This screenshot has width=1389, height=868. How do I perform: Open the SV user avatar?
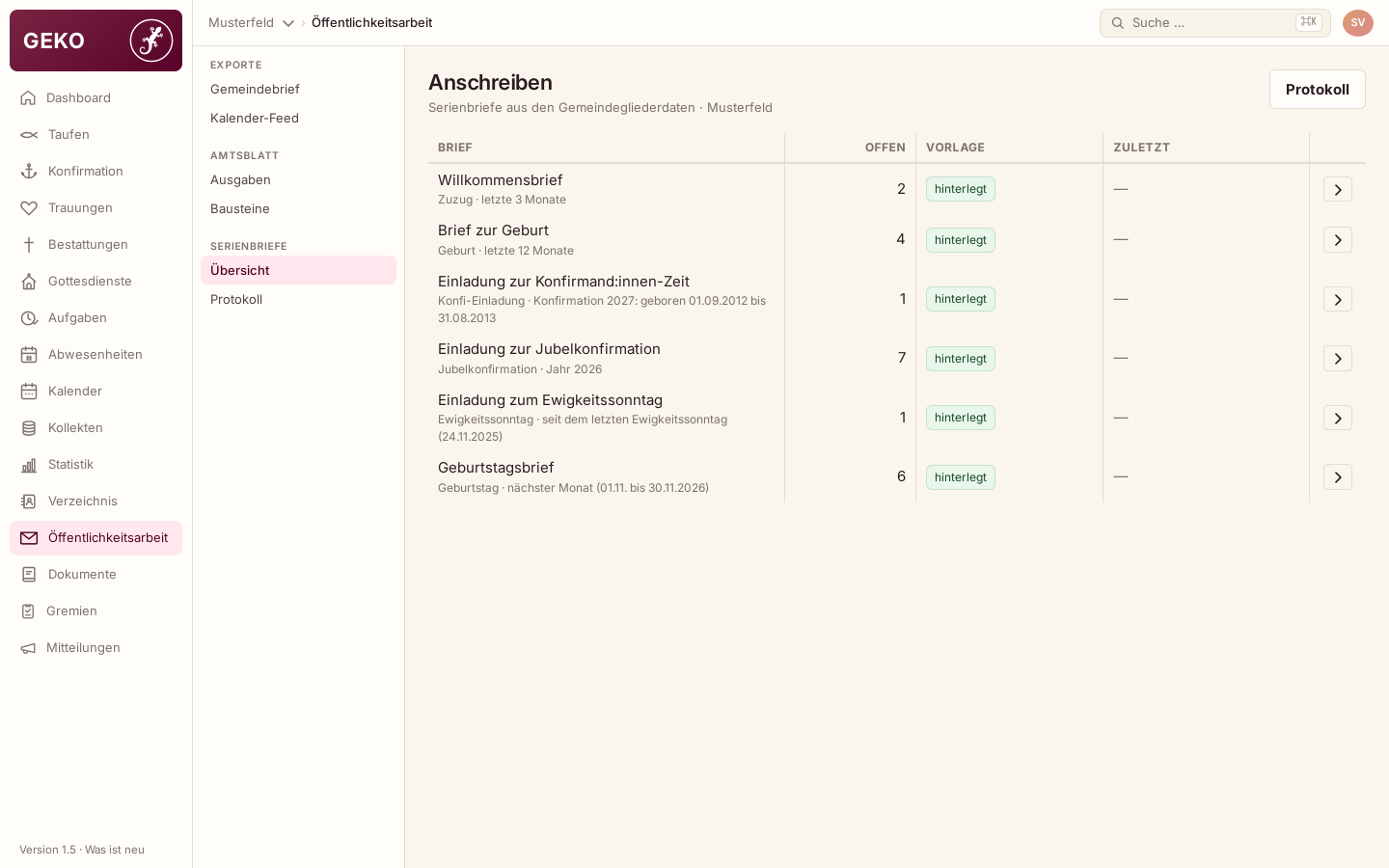1358,23
